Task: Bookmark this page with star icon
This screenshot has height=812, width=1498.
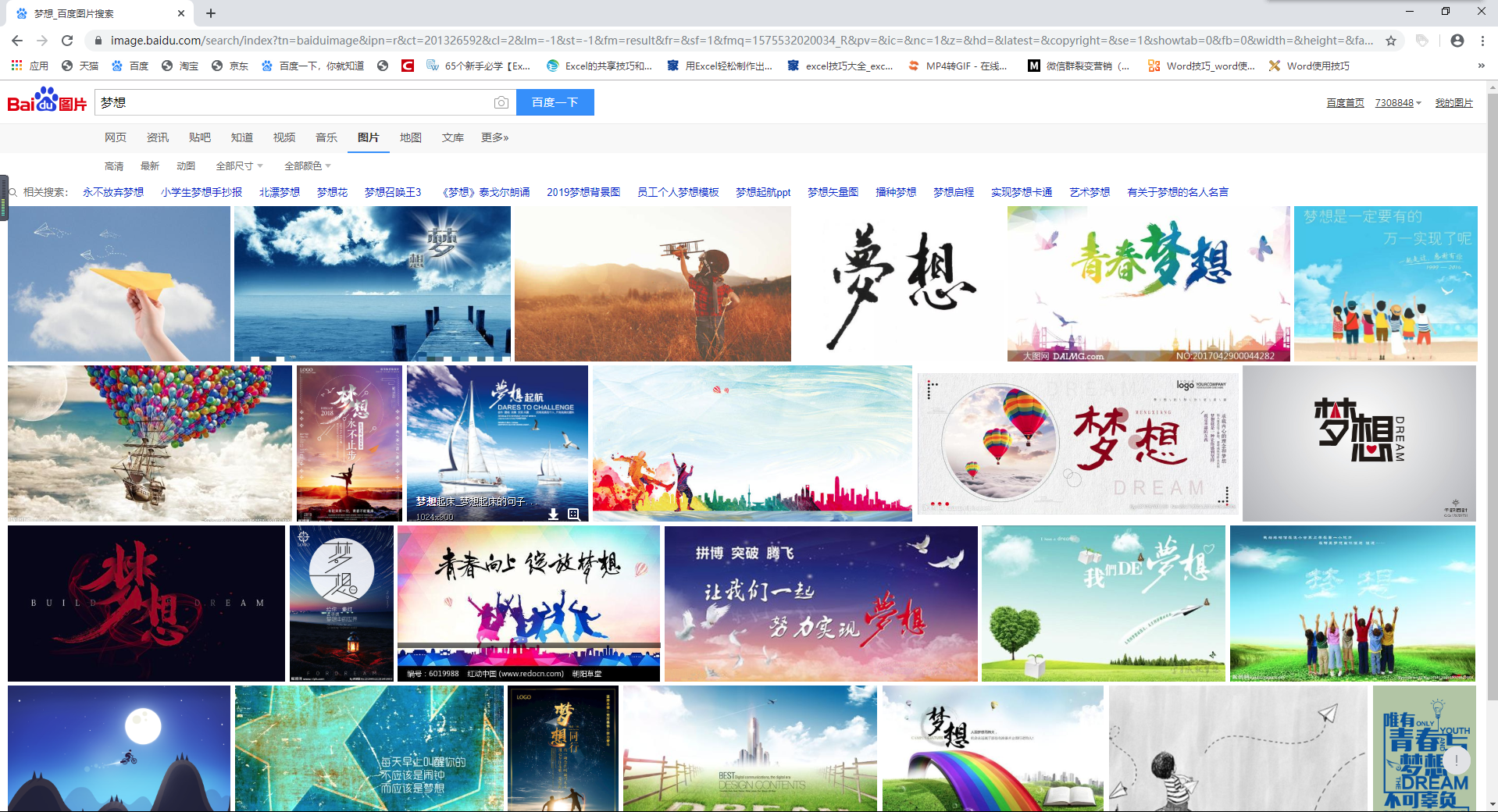Action: pyautogui.click(x=1391, y=41)
